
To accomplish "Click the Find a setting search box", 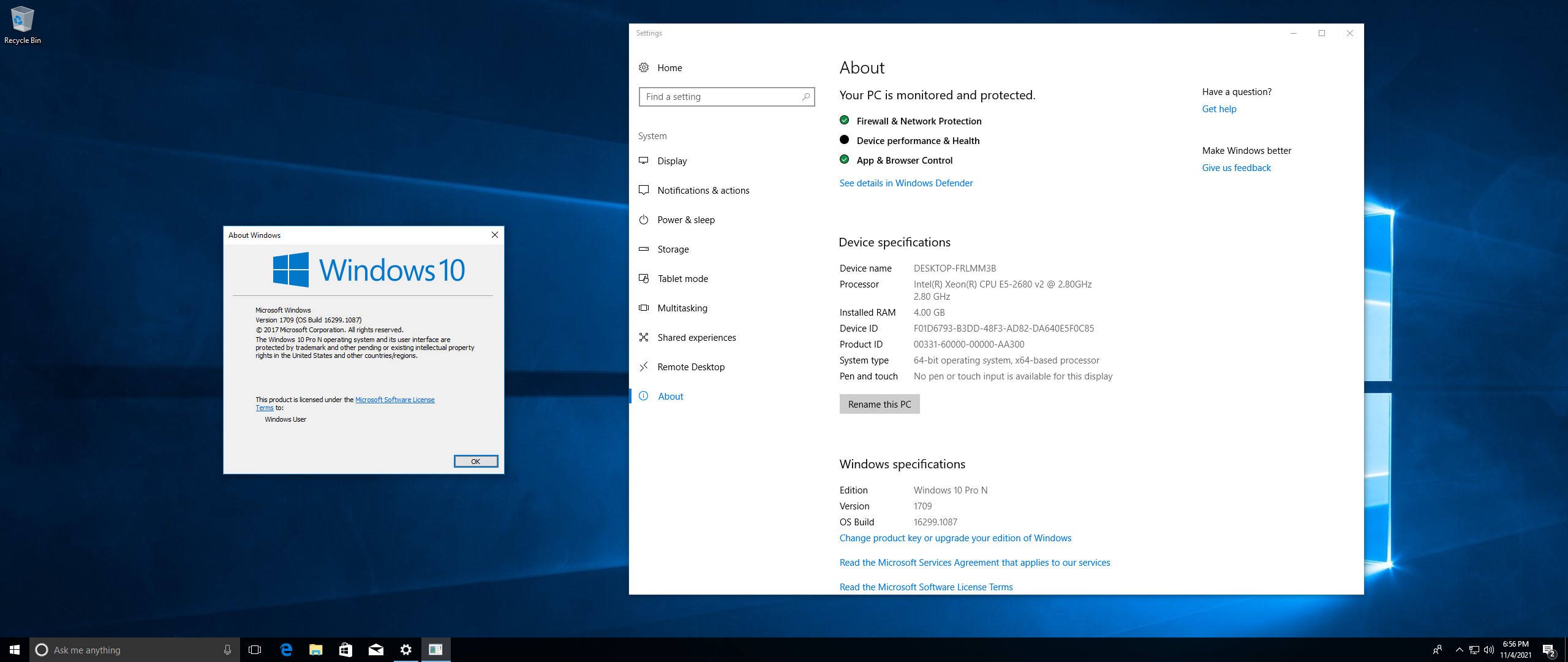I will click(x=726, y=97).
